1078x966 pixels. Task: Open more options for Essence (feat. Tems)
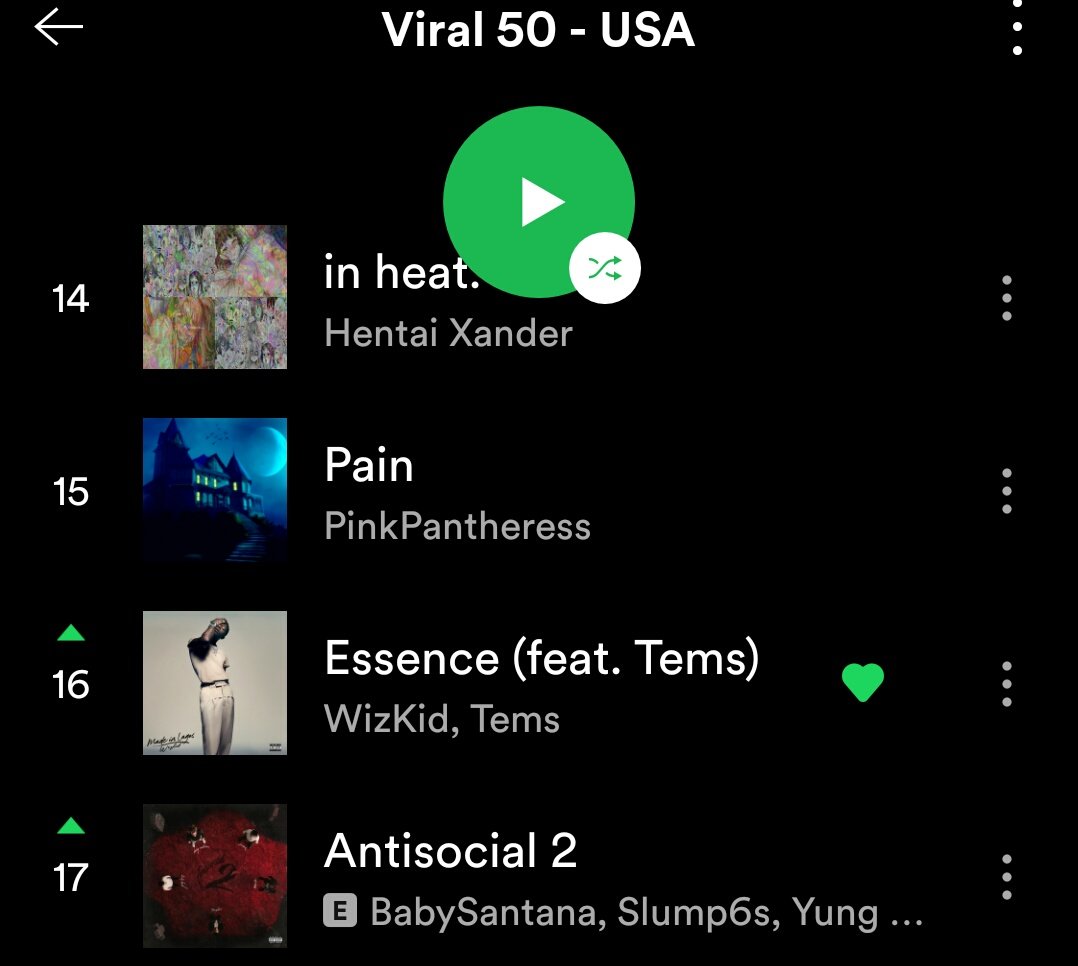coord(1006,684)
